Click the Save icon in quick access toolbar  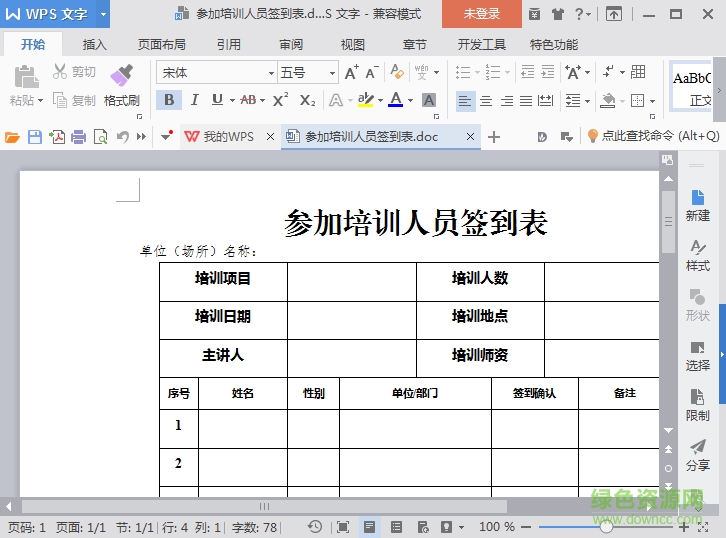coord(35,137)
